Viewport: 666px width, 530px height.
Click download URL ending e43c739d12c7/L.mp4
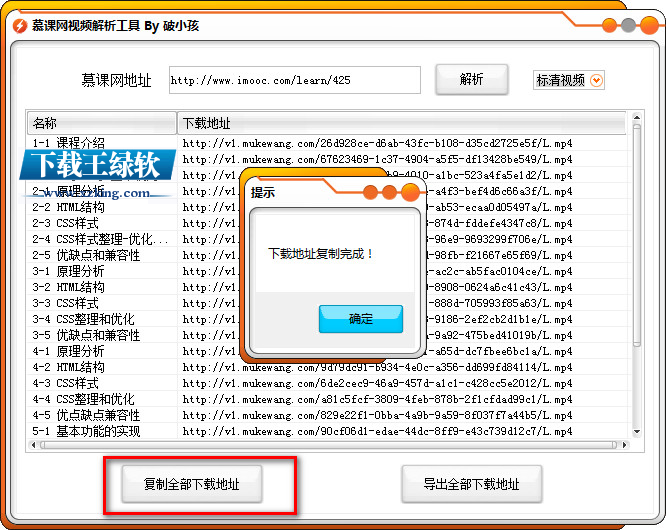point(377,431)
